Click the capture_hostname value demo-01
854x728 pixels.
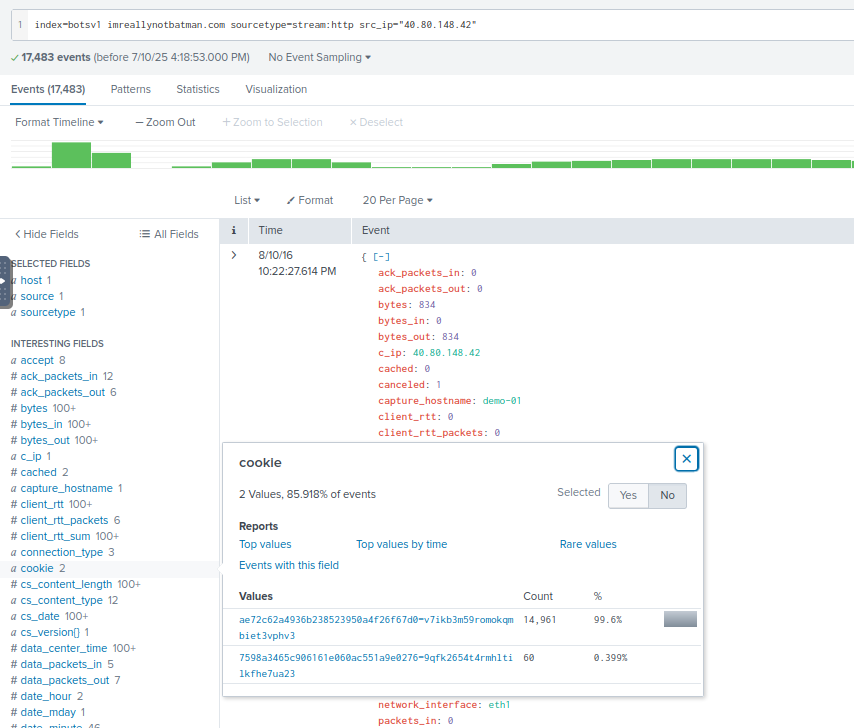click(x=502, y=401)
